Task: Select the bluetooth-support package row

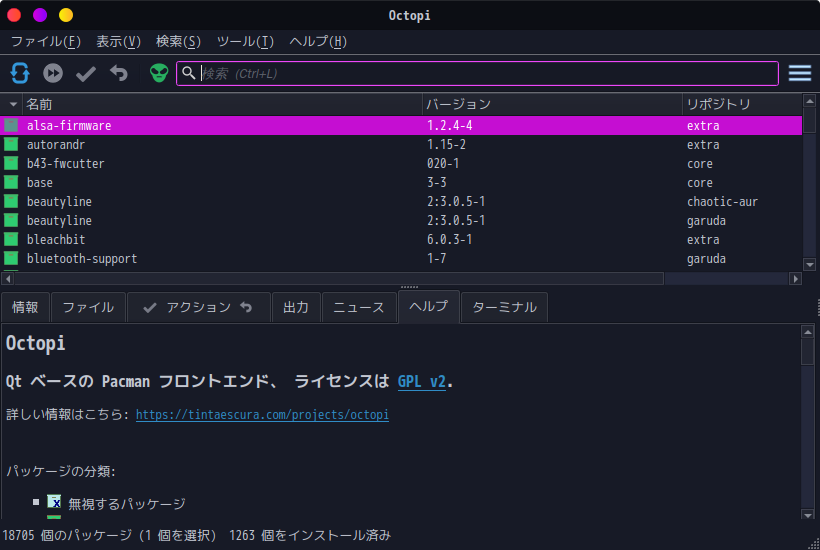Action: tap(401, 258)
